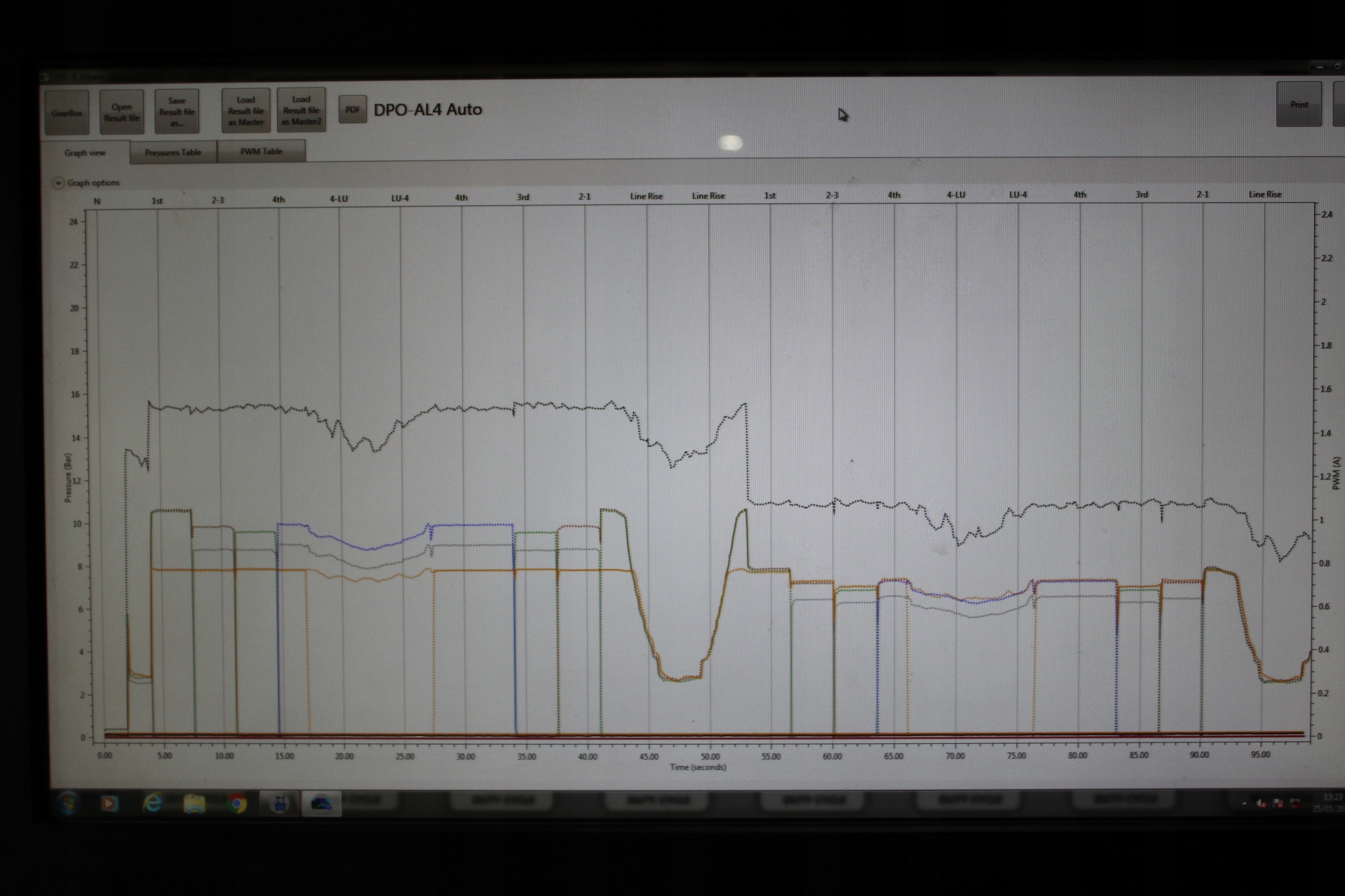Viewport: 1345px width, 896px height.
Task: Click Open Result file button
Action: tap(122, 112)
